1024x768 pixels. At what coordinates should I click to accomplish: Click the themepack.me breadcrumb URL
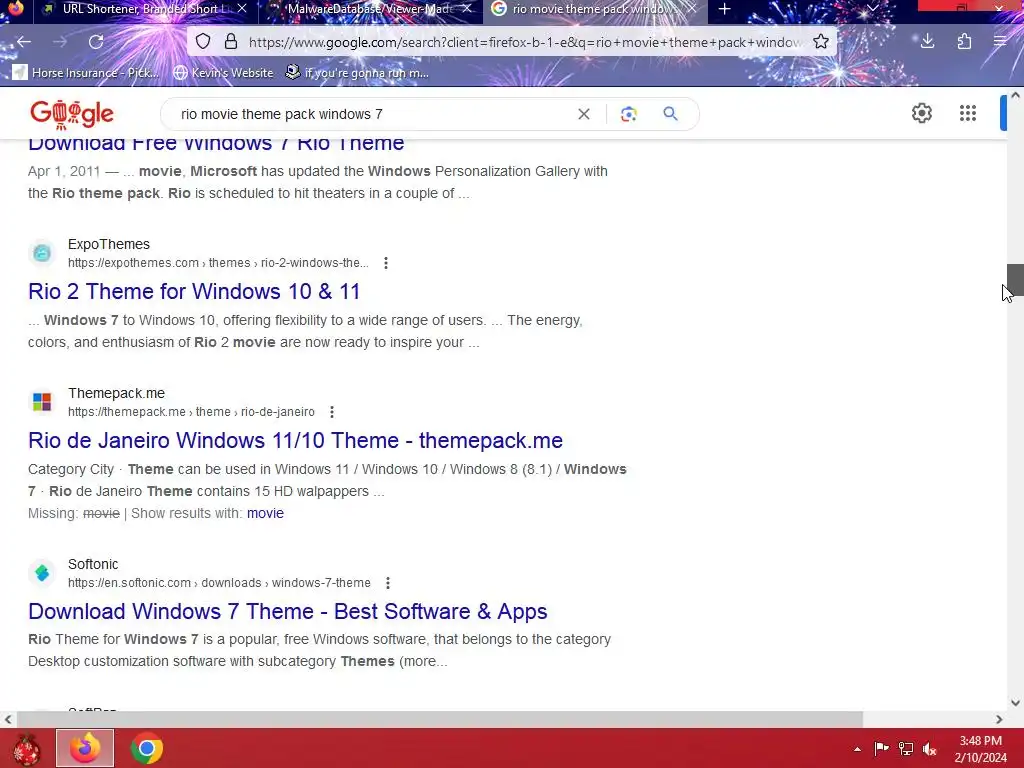point(191,412)
